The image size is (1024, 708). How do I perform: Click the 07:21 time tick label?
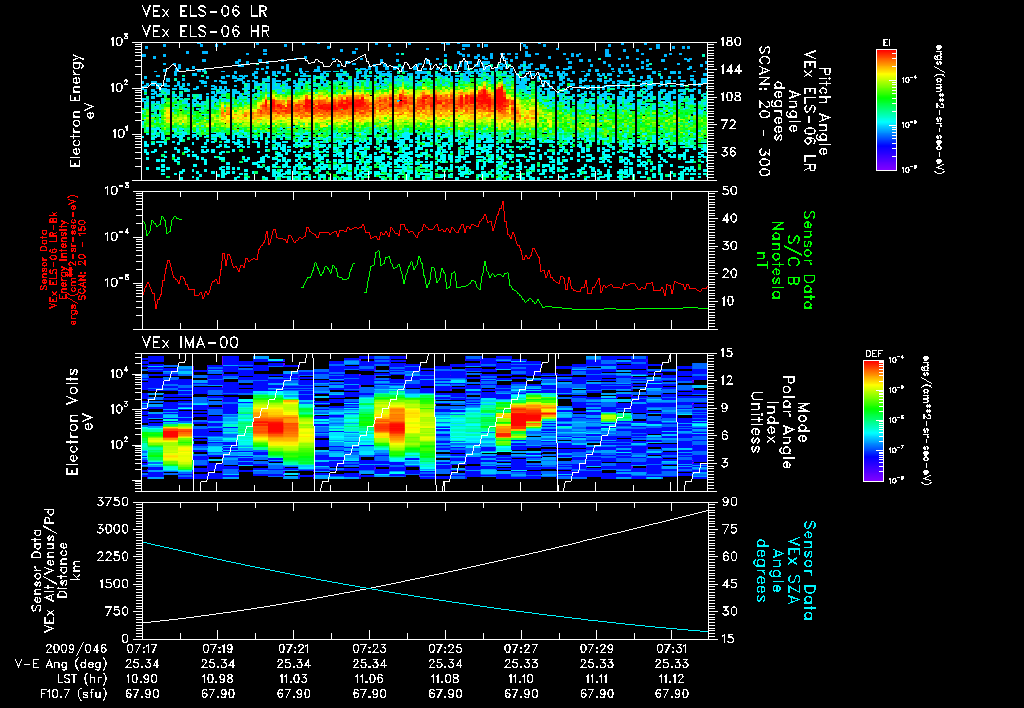(x=293, y=649)
